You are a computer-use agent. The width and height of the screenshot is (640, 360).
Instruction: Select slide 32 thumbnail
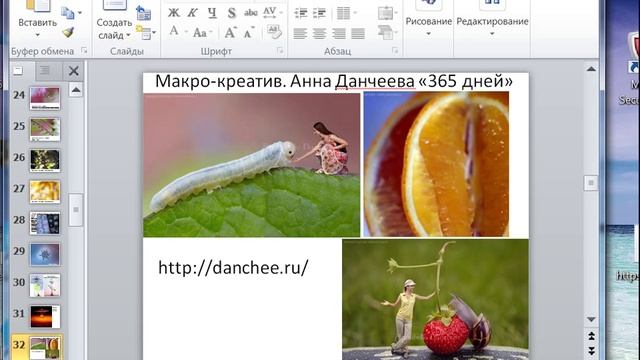click(x=45, y=348)
